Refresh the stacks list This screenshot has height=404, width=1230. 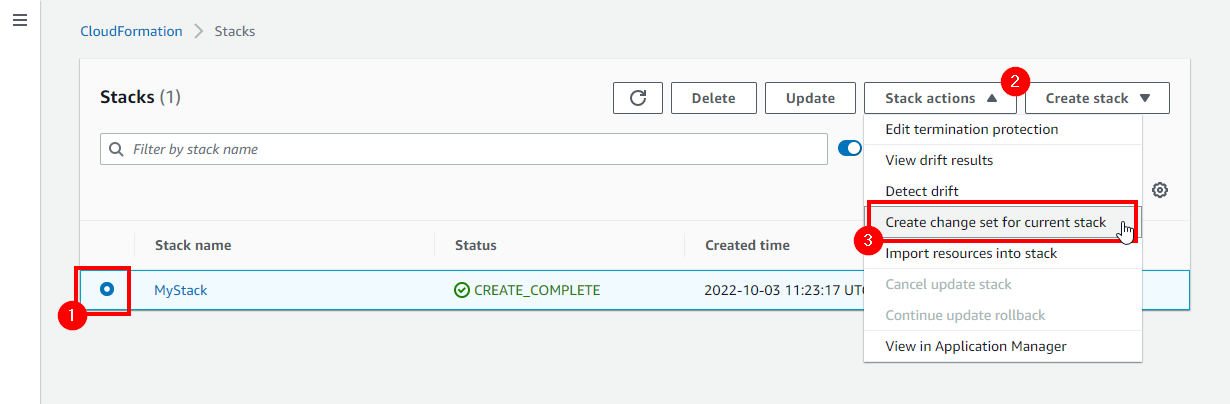(638, 98)
